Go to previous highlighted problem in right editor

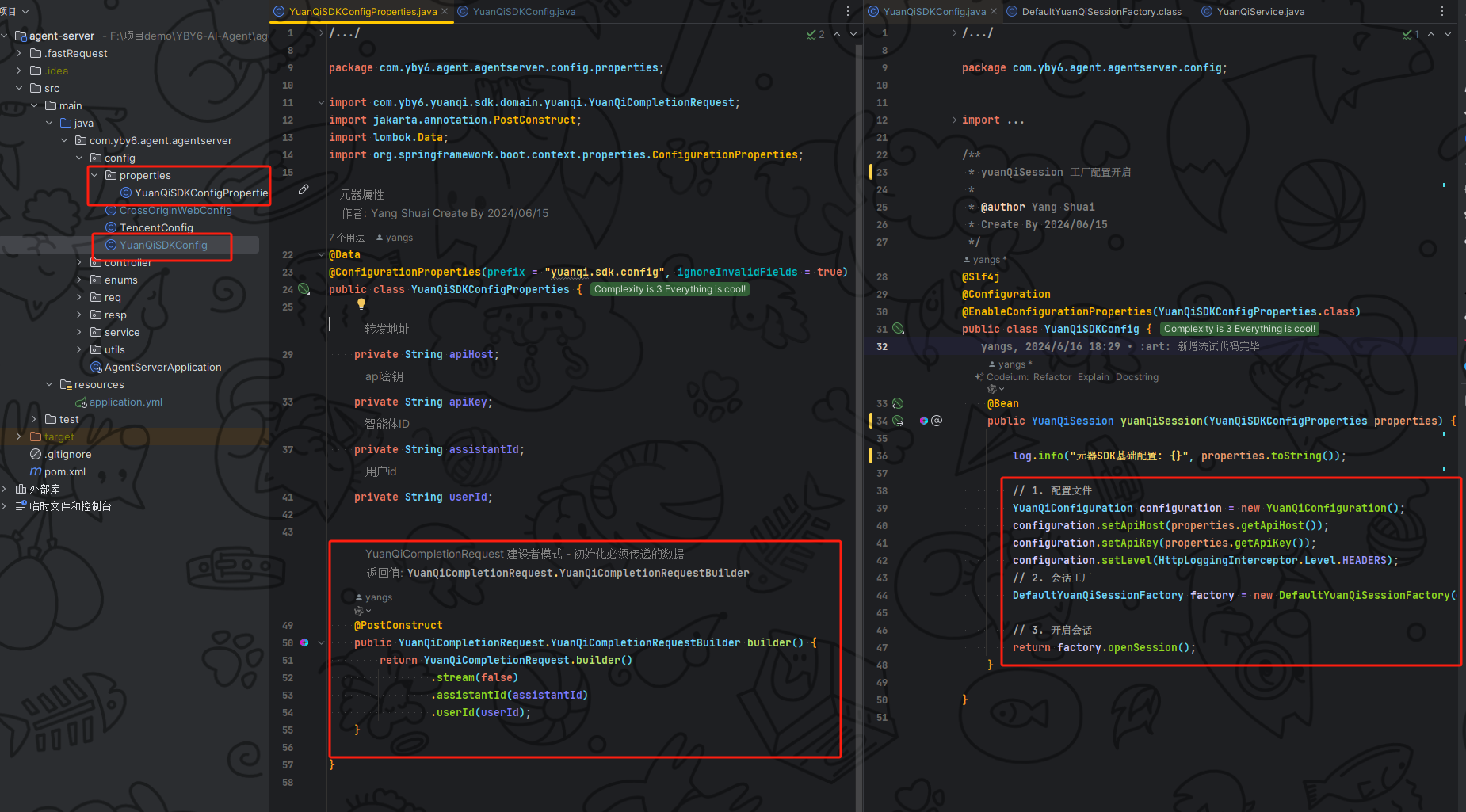click(x=1431, y=34)
